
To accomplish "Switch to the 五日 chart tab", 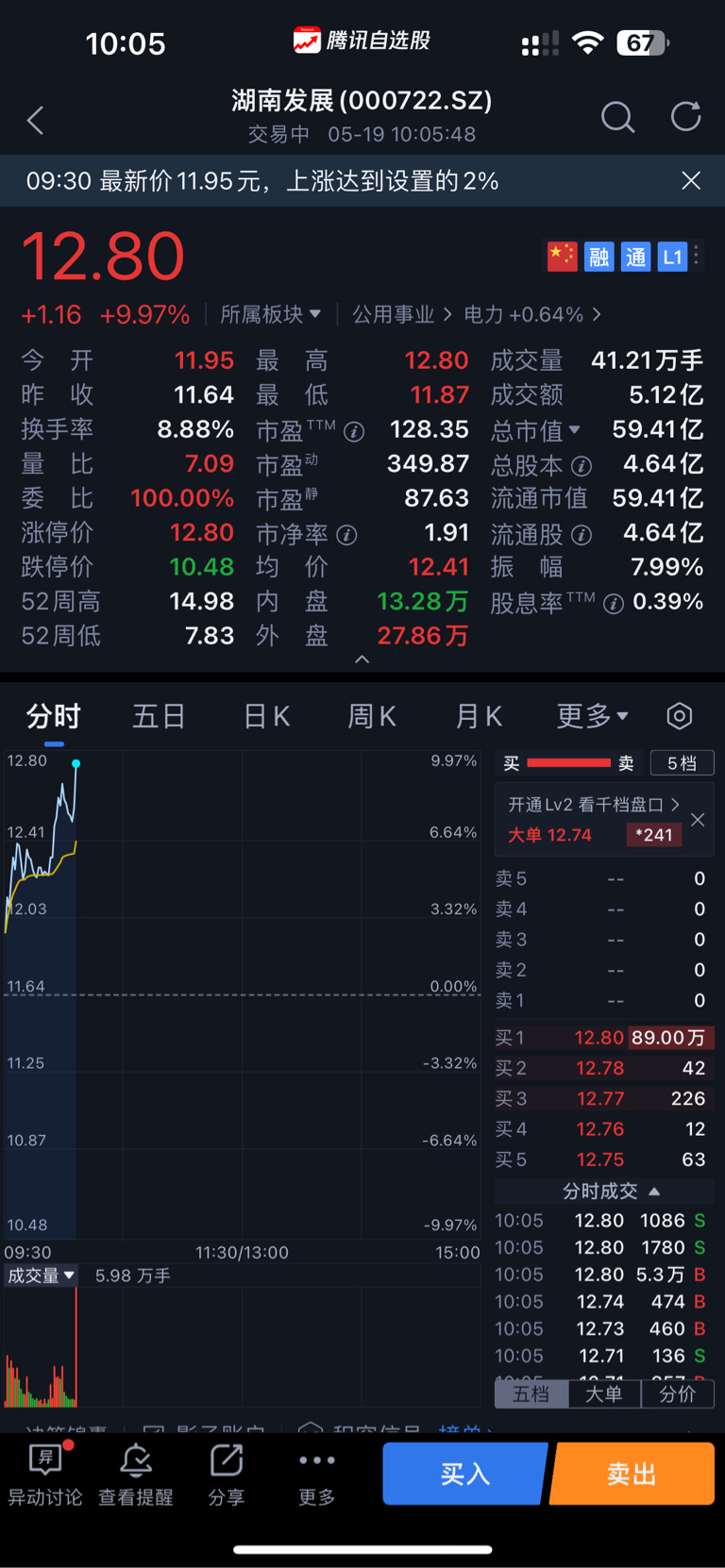I will (x=159, y=716).
